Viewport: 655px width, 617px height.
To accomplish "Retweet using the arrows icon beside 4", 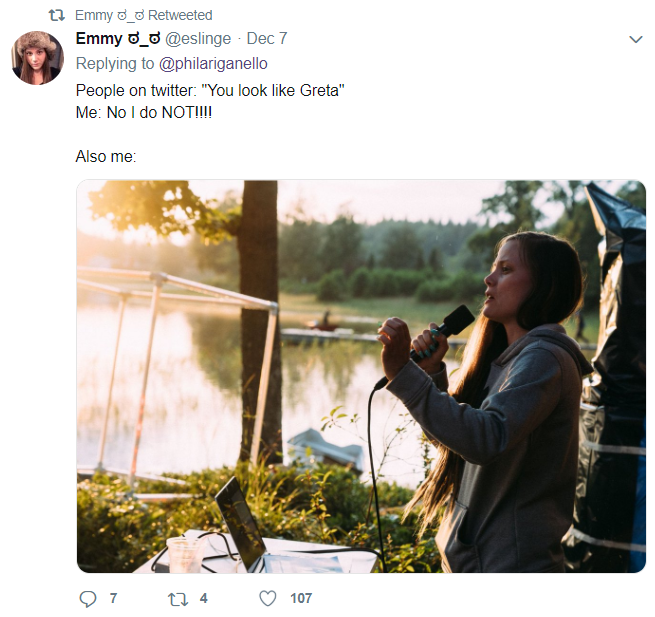I will pyautogui.click(x=178, y=599).
